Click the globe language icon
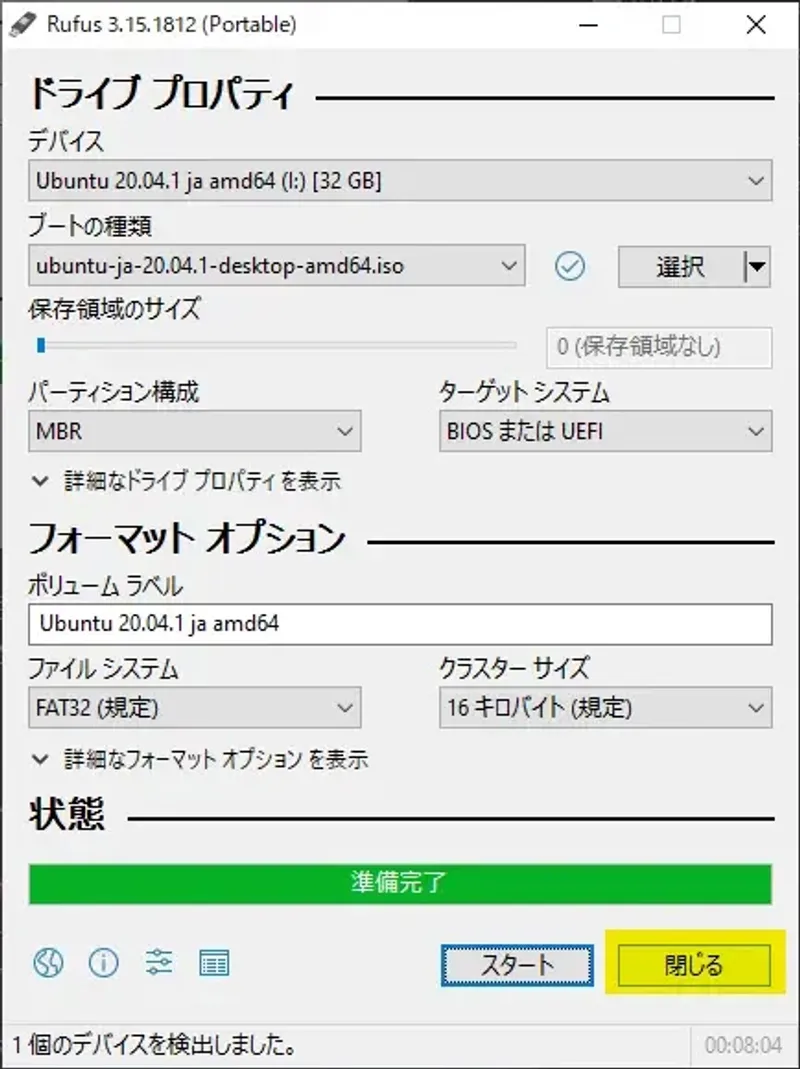The image size is (800, 1069). [x=48, y=962]
